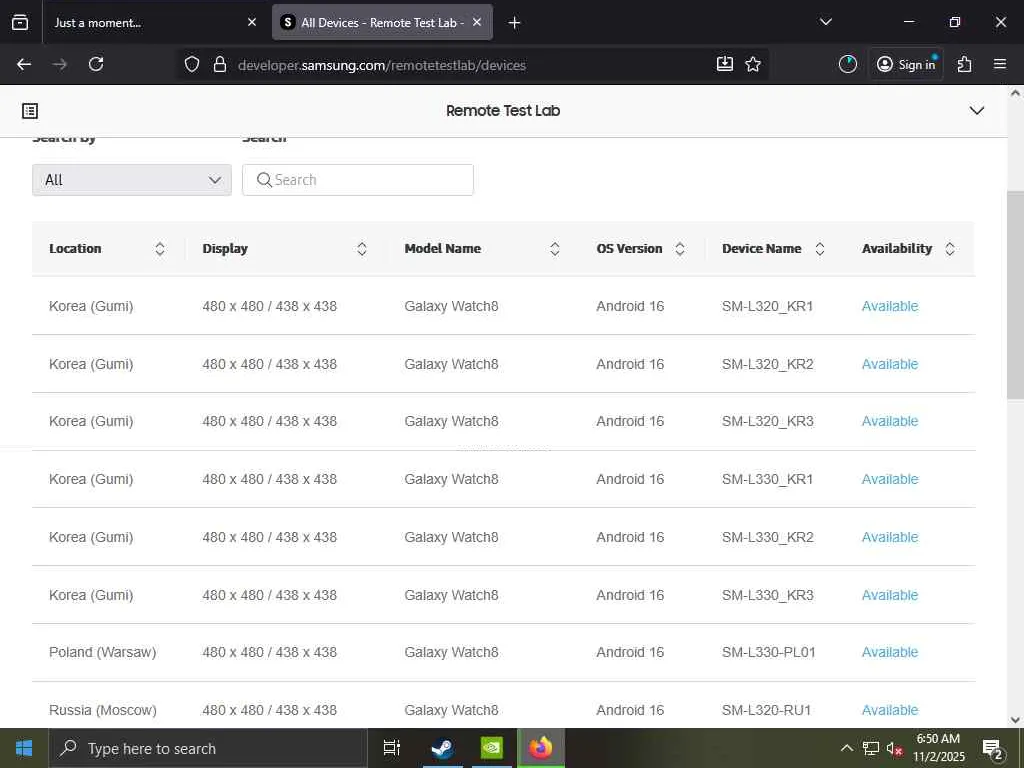This screenshot has height=768, width=1024.
Task: Click Available for SM-L320_KR3
Action: click(x=889, y=422)
